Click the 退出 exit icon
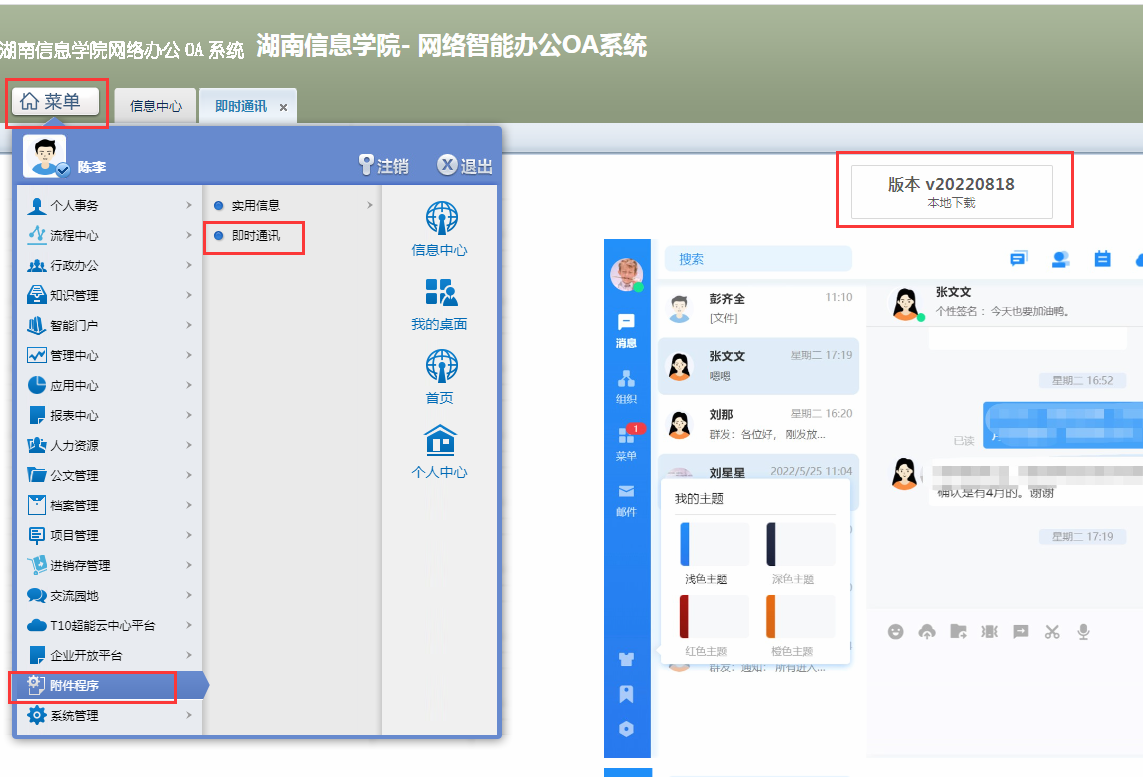 (x=448, y=166)
